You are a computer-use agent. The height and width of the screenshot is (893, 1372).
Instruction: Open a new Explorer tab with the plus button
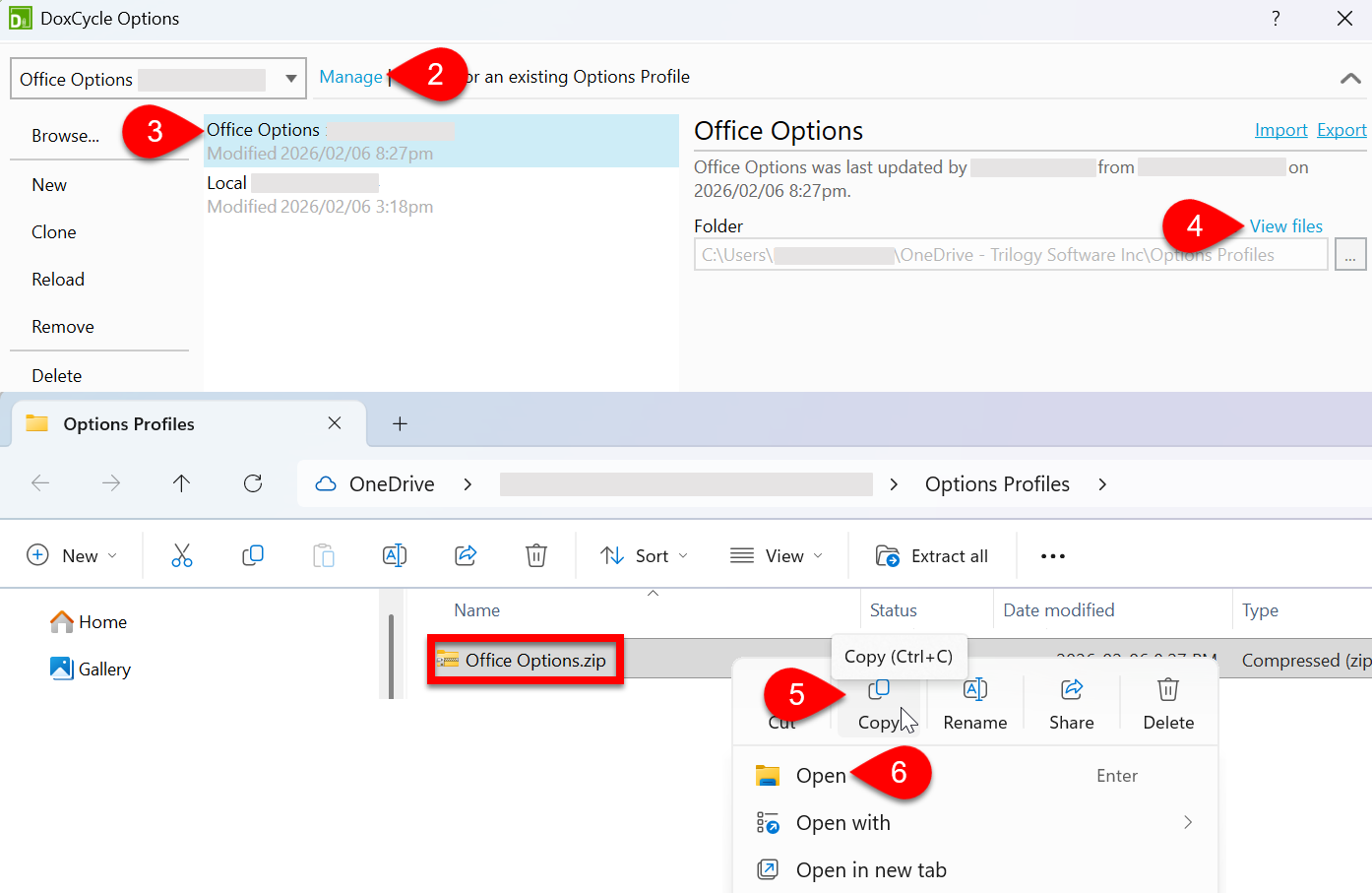click(400, 423)
